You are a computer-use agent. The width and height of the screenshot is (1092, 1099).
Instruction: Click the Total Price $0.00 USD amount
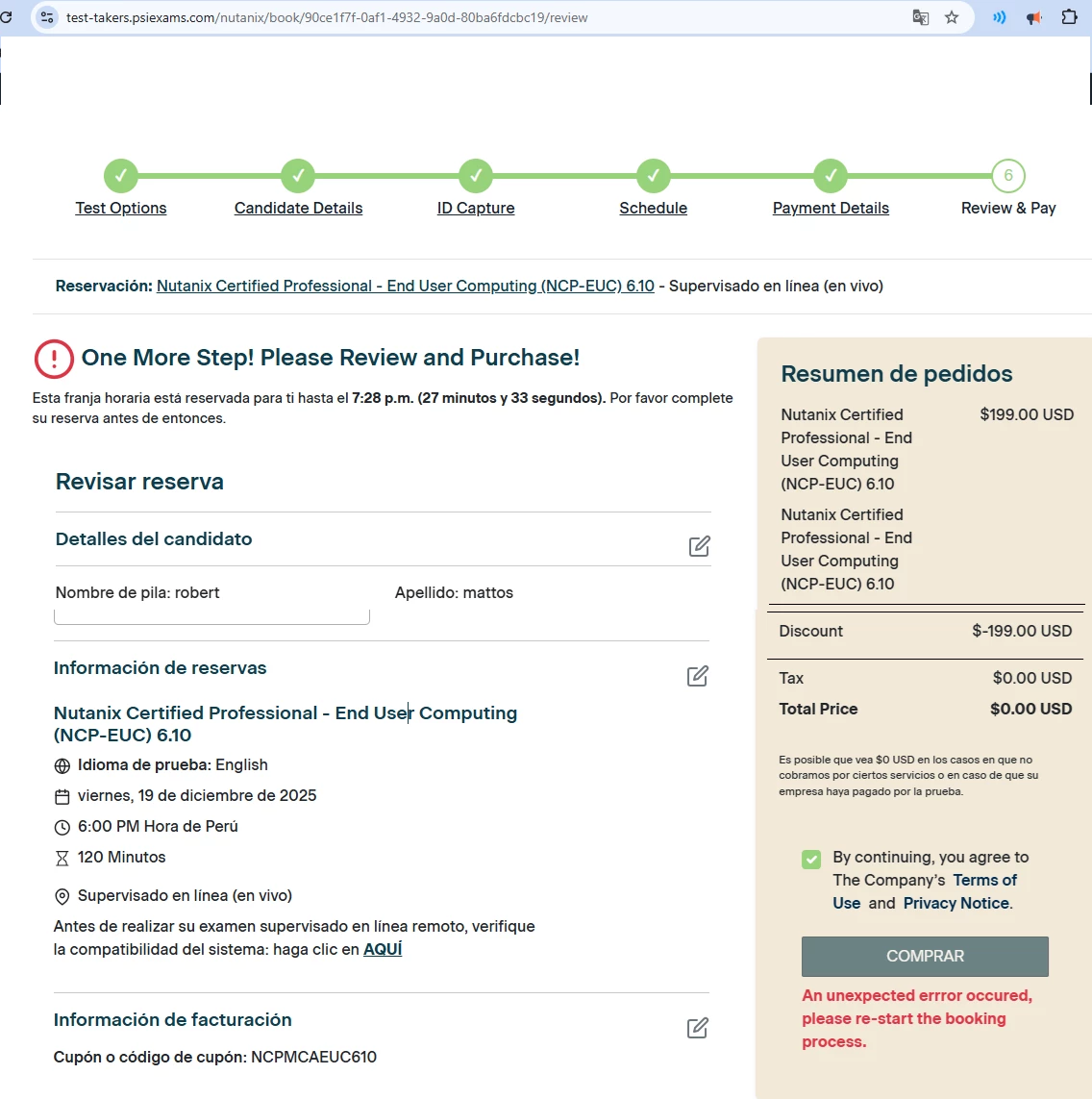click(x=1031, y=709)
